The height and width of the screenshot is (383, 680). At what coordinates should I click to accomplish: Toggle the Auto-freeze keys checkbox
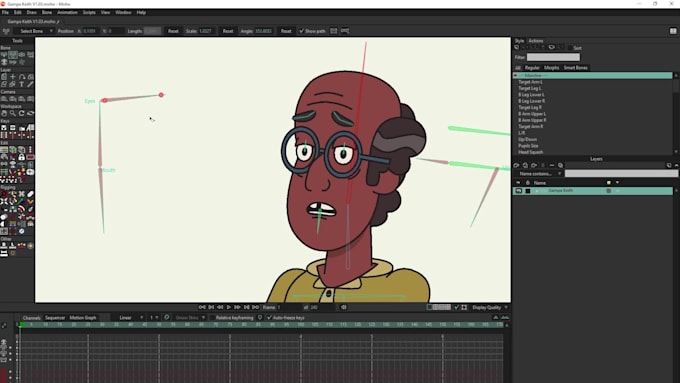coord(269,318)
